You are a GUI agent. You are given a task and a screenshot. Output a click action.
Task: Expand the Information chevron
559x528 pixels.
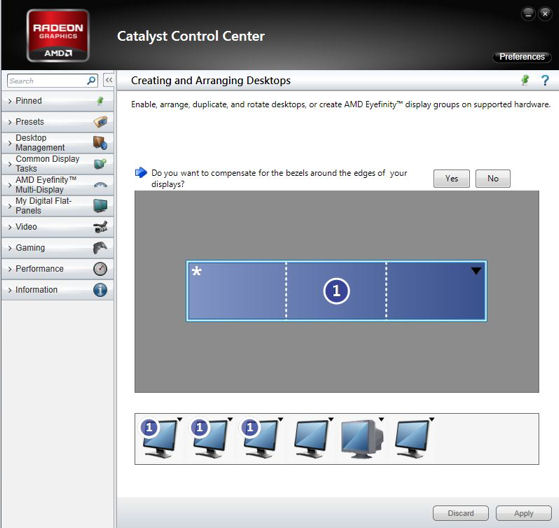(10, 290)
